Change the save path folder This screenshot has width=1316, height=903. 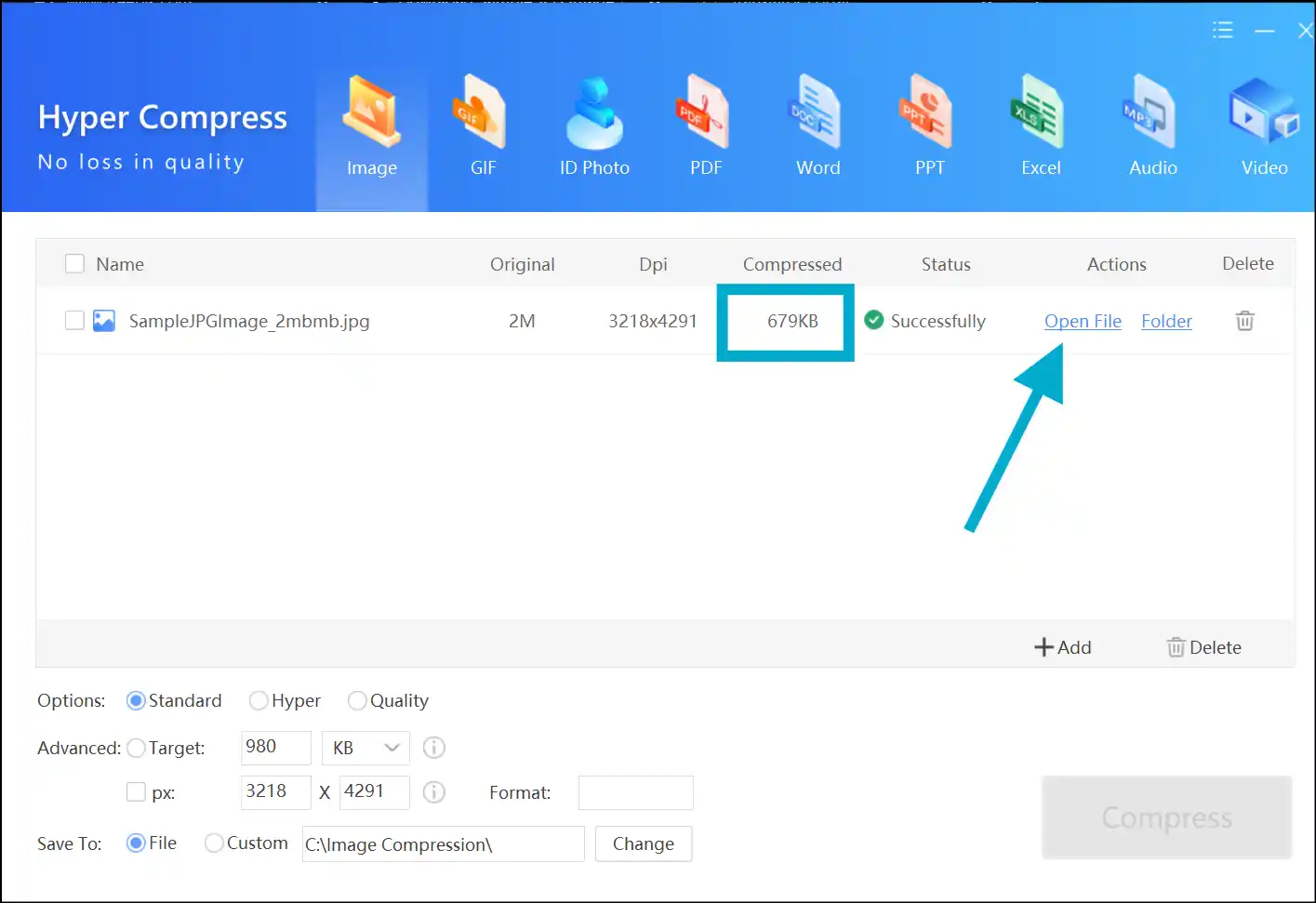point(644,843)
